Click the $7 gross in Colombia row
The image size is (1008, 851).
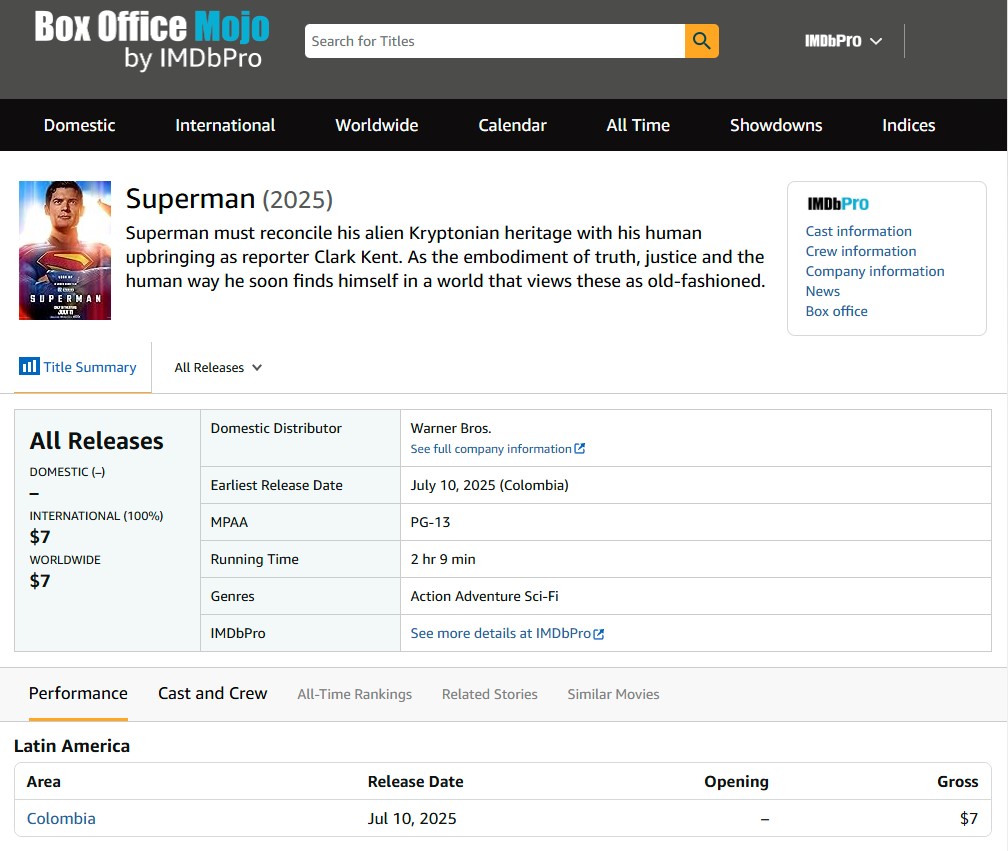(x=969, y=819)
